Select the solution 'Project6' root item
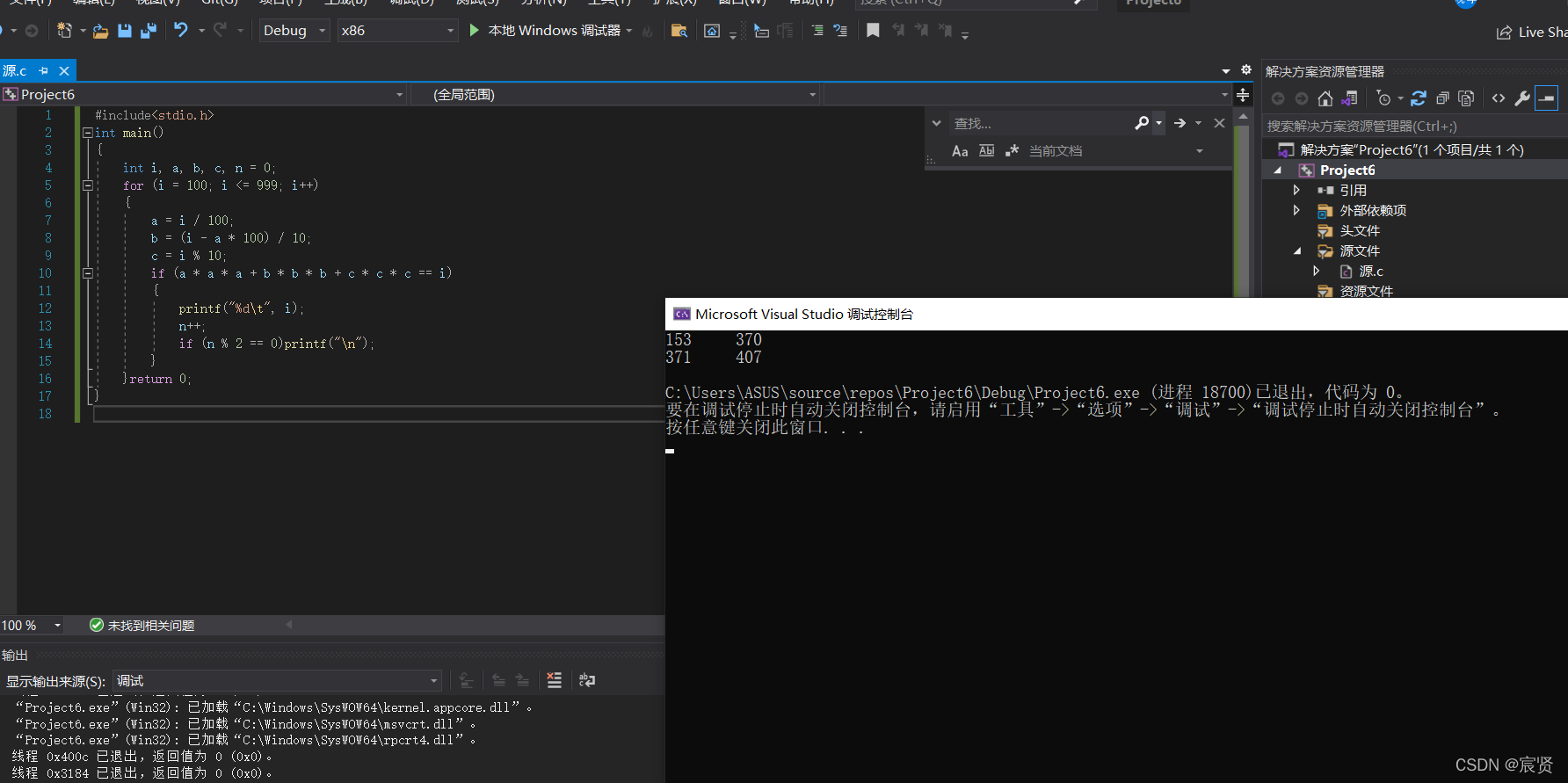 point(1412,149)
